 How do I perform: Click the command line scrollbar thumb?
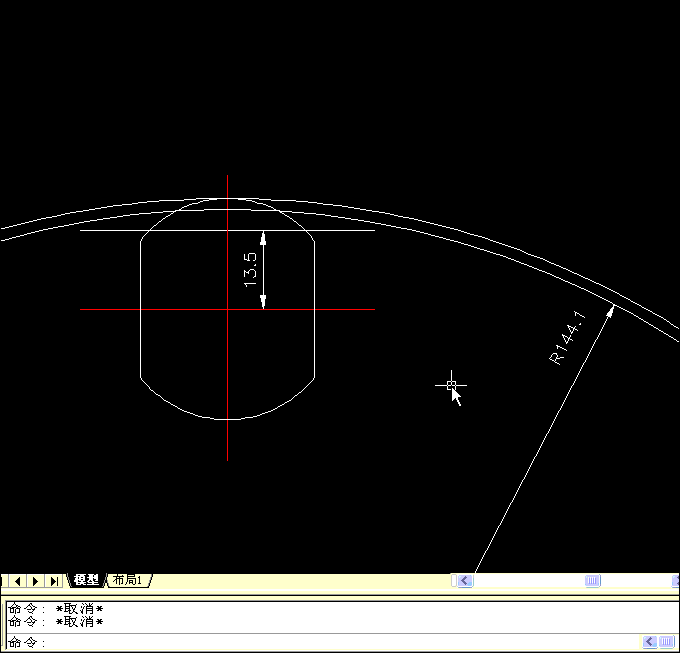pos(666,641)
